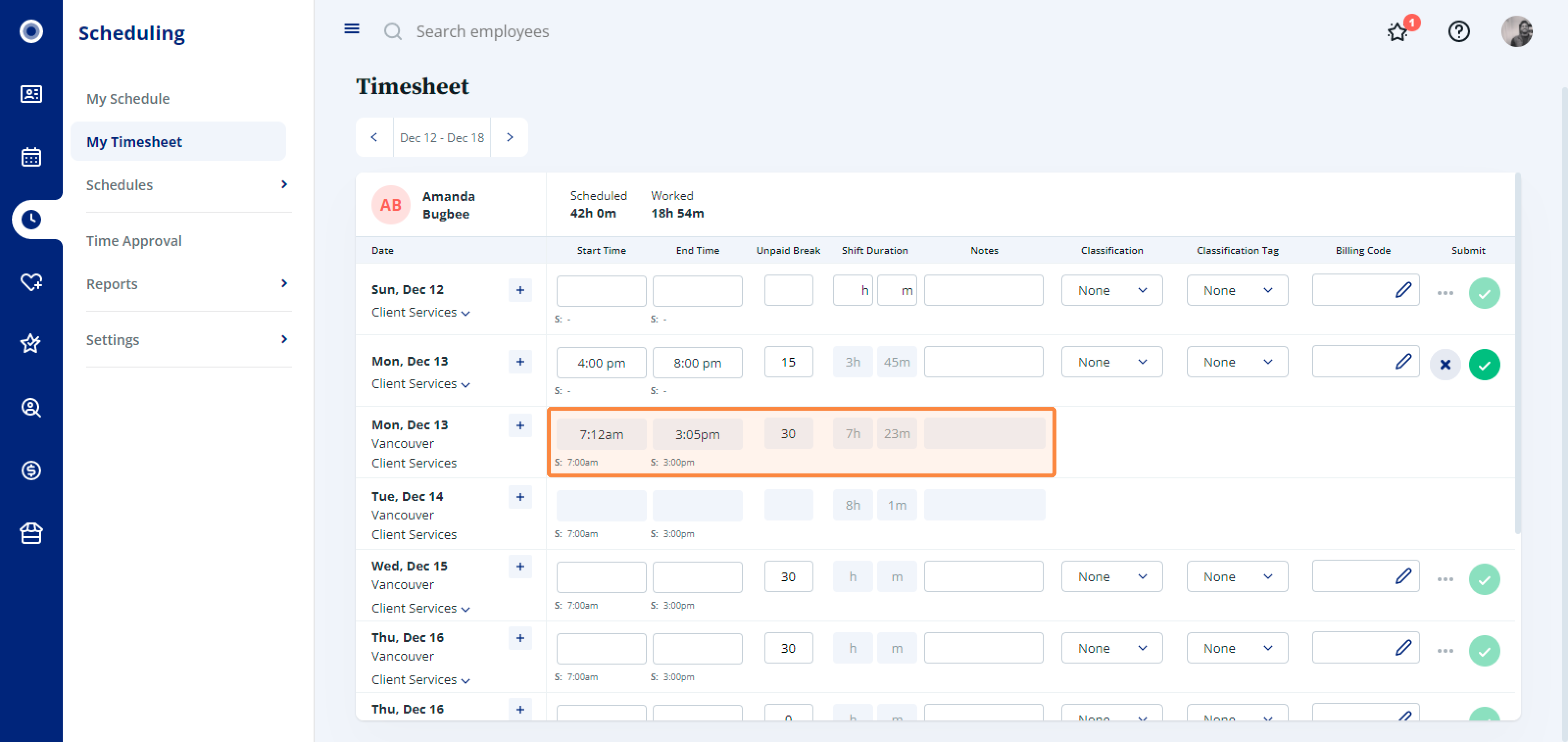Image resolution: width=1568 pixels, height=742 pixels.
Task: Open more options dots for first Thu, Dec 16 row
Action: click(1445, 651)
